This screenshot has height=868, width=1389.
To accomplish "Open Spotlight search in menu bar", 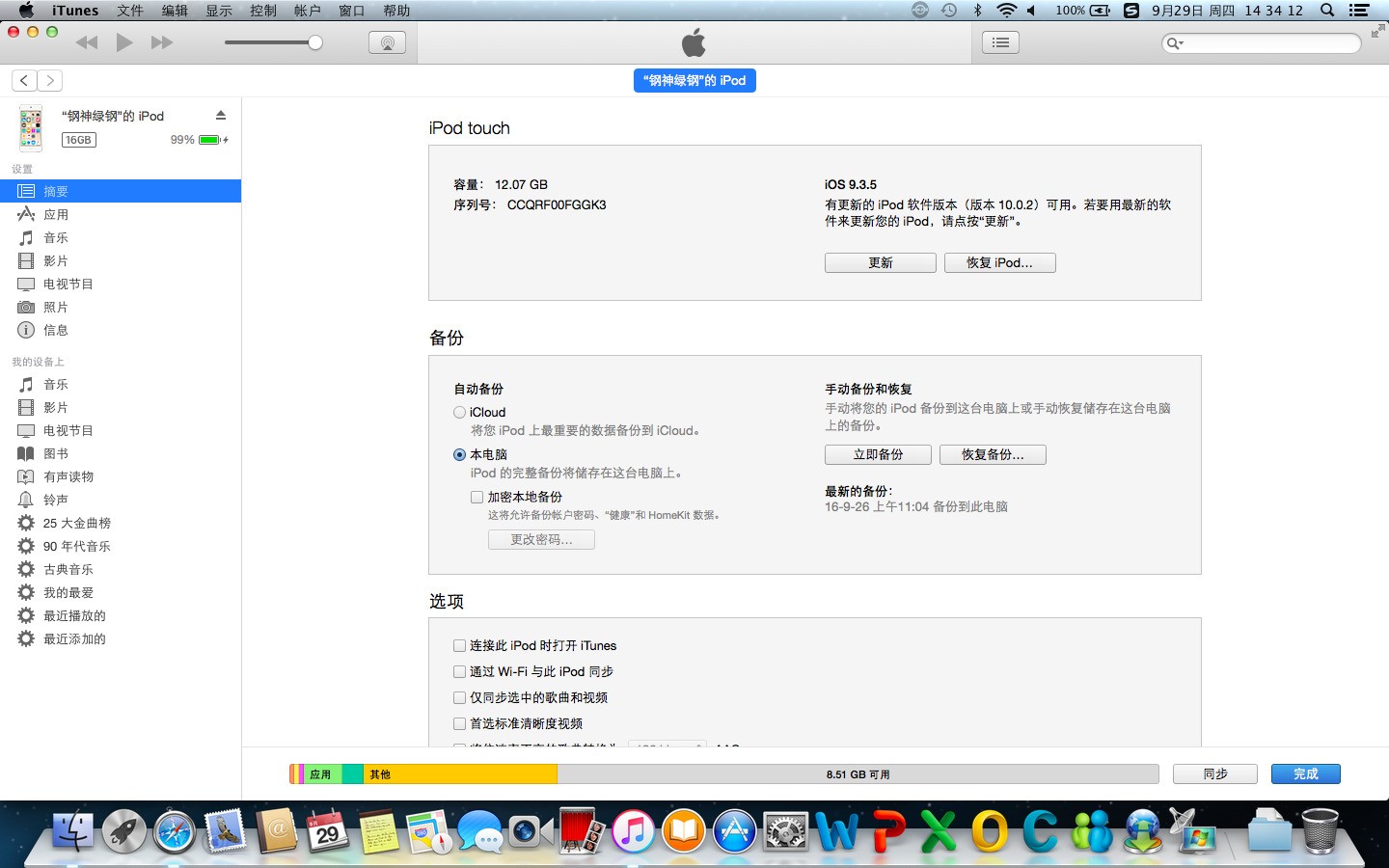I will 1327,11.
